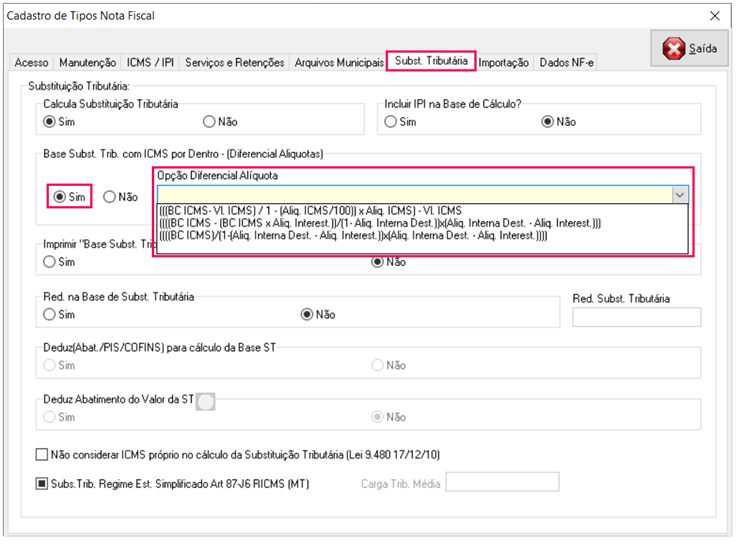Open the Serviços e Retenções tab
736x544 pixels.
[235, 62]
